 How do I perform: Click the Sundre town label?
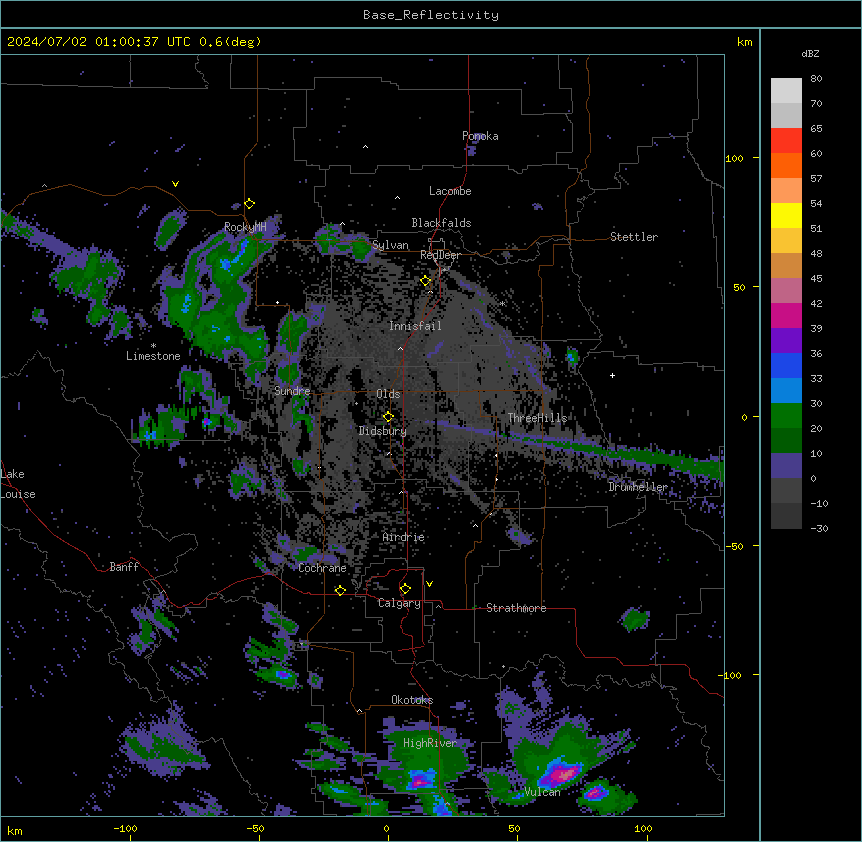[292, 391]
